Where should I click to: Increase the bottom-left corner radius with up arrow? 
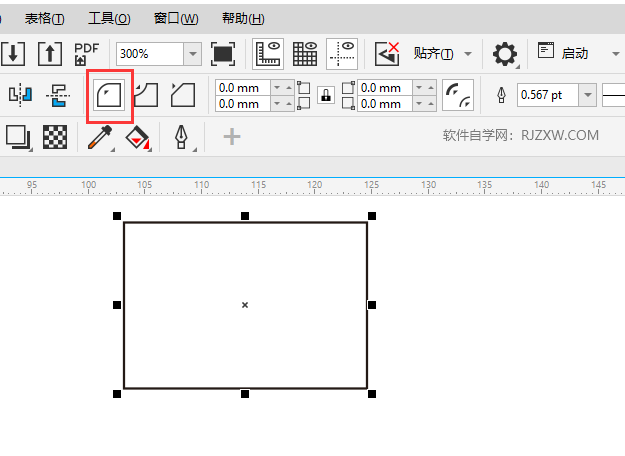pos(289,104)
